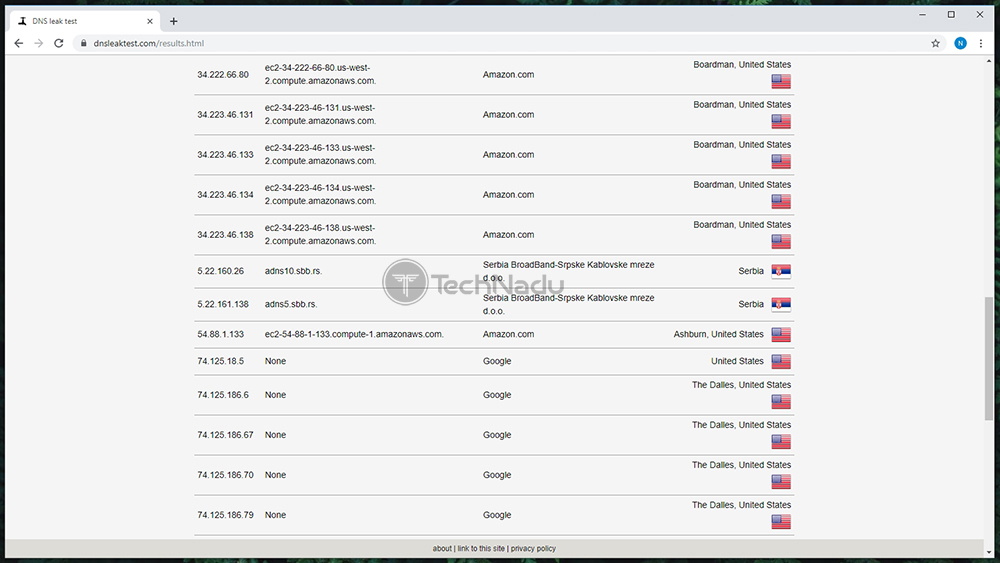
Task: Click Serbia flag in 5.22.161.138 row
Action: 781,305
